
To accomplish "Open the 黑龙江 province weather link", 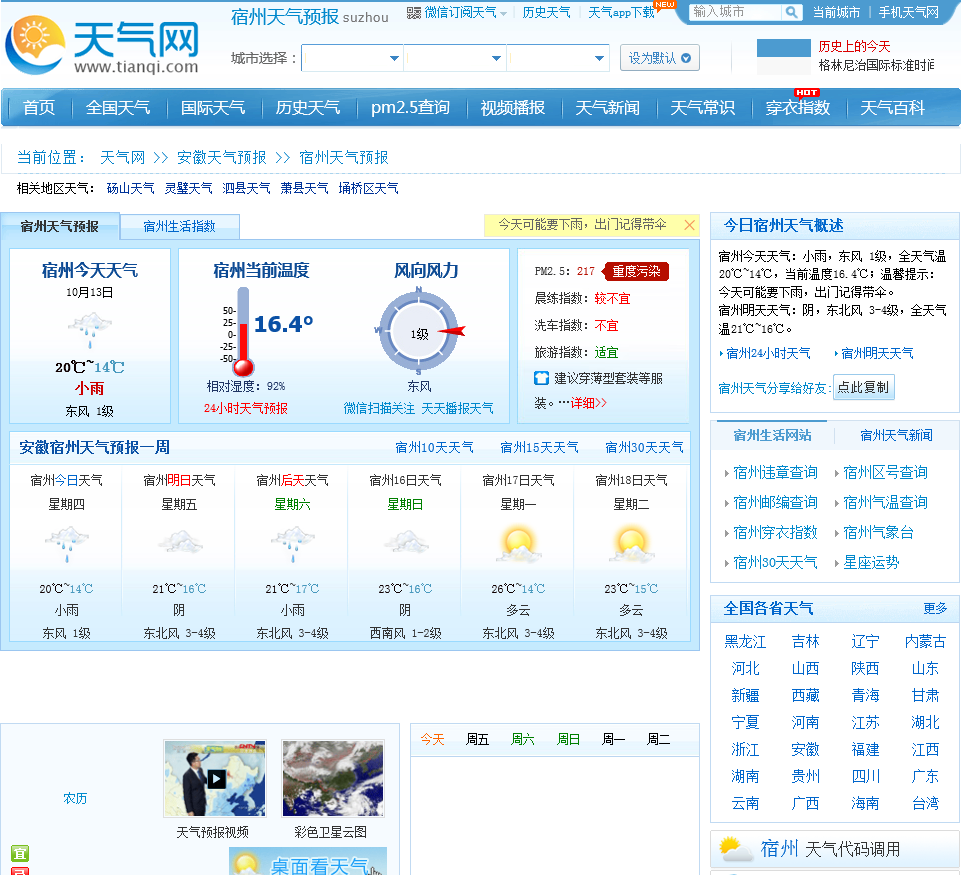I will coord(745,642).
